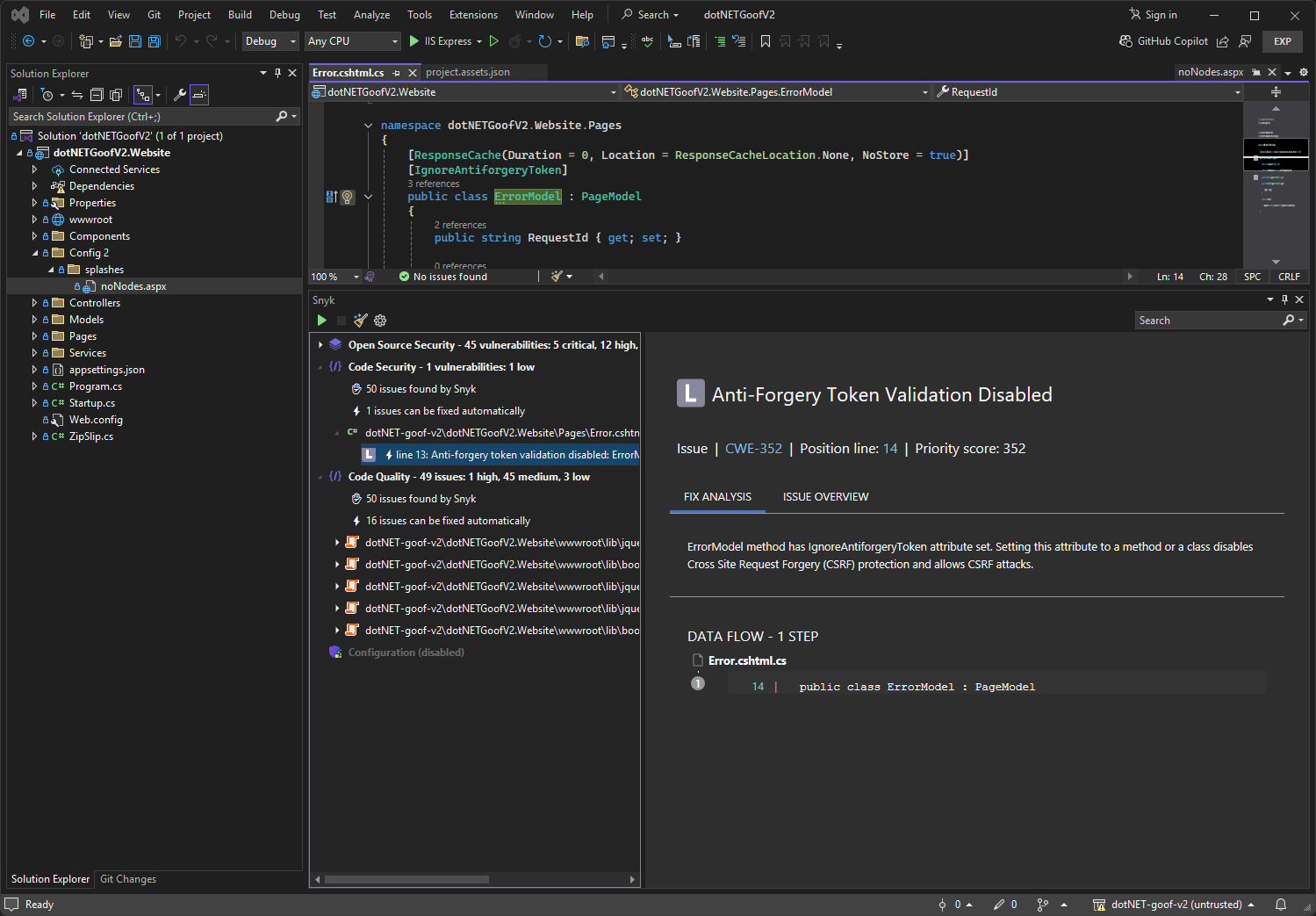The width and height of the screenshot is (1316, 916).
Task: Click the Snyk clean broom icon
Action: tap(360, 321)
